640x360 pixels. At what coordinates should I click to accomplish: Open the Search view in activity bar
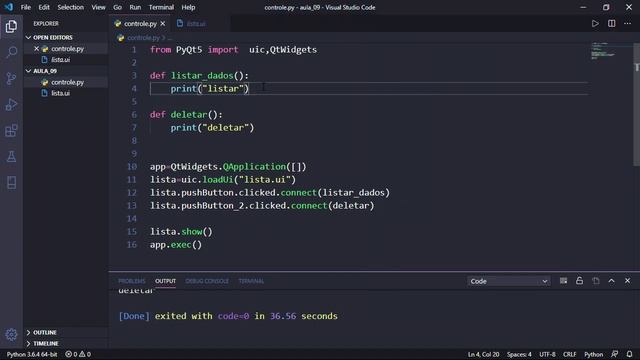[x=11, y=52]
